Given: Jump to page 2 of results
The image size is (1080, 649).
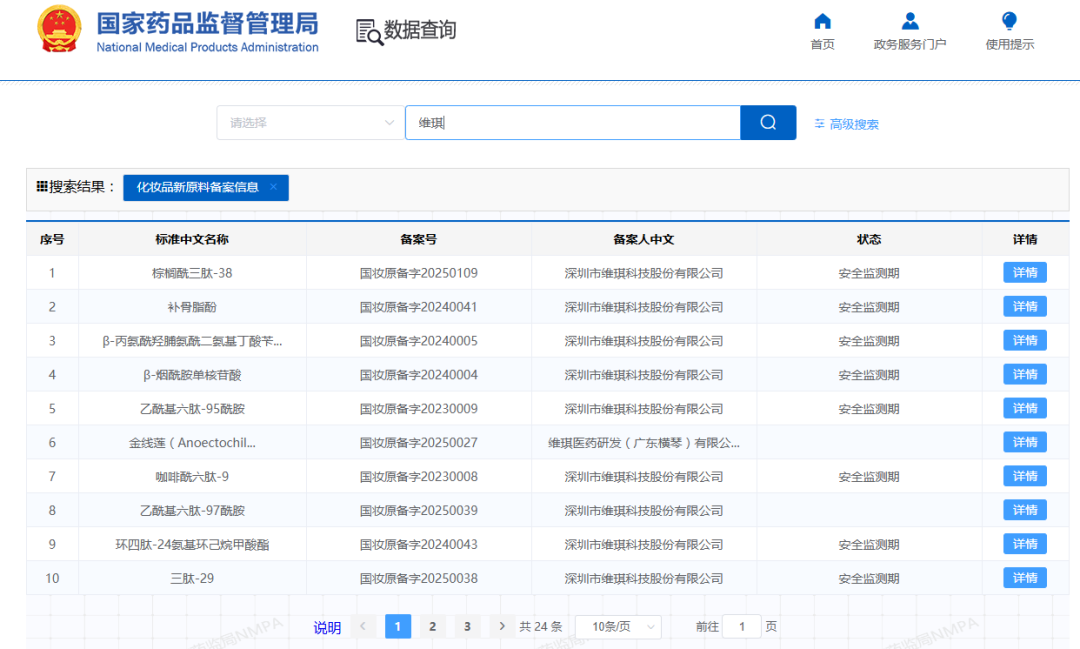Looking at the screenshot, I should click(433, 626).
